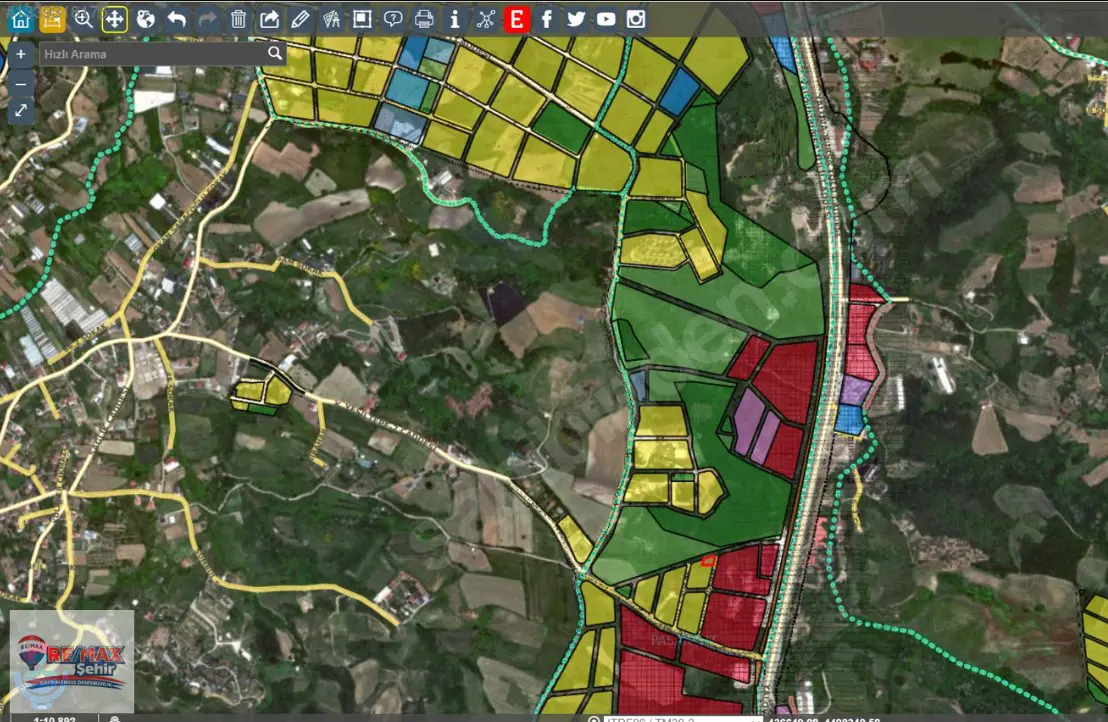Activate the info identify tool
The image size is (1108, 722).
coord(455,19)
